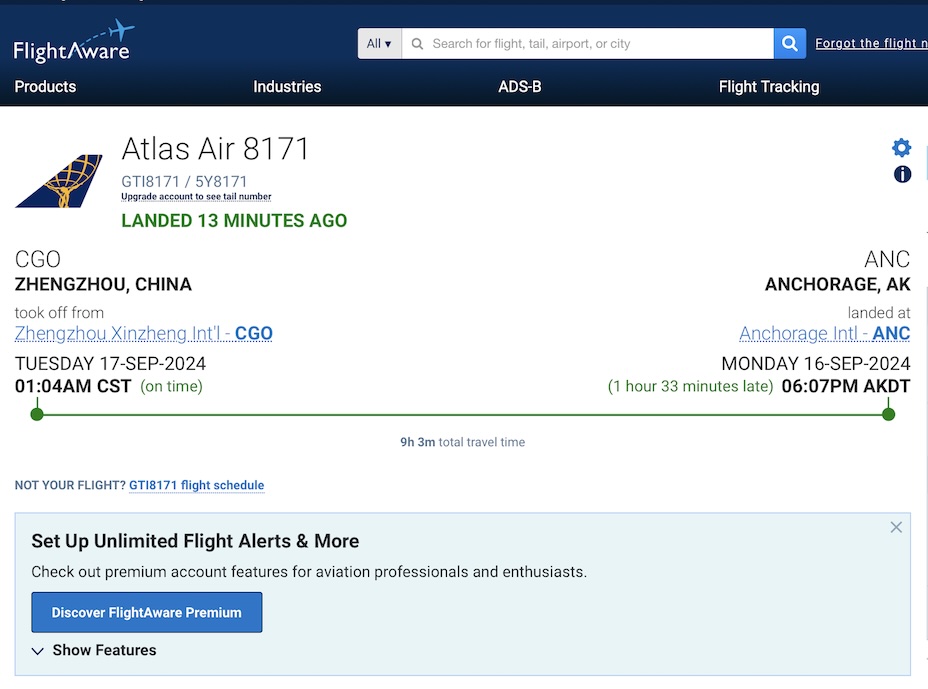This screenshot has width=928, height=689.
Task: Open the ADS-B menu
Action: pyautogui.click(x=520, y=87)
